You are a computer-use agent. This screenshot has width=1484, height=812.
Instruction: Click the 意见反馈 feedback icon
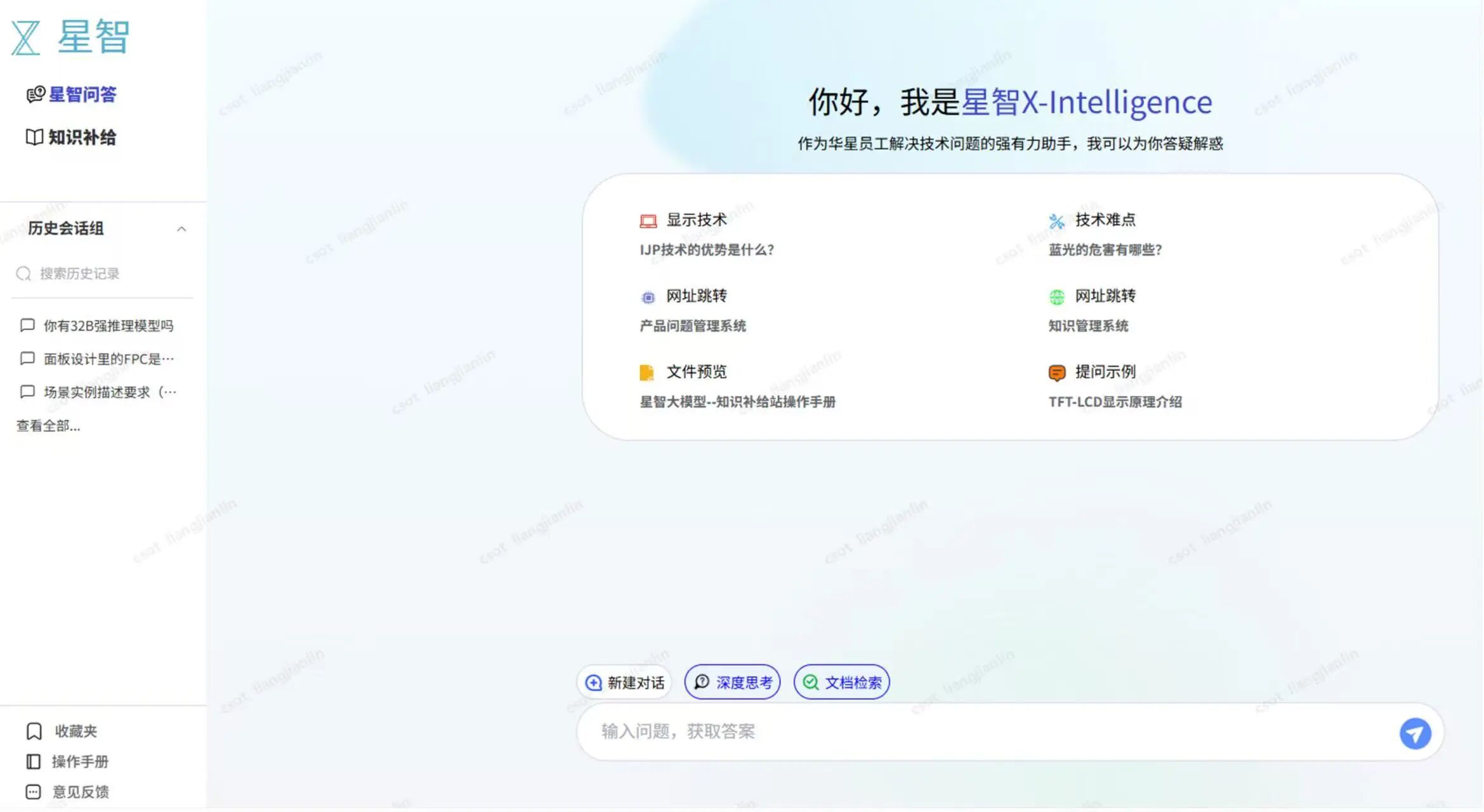click(33, 792)
